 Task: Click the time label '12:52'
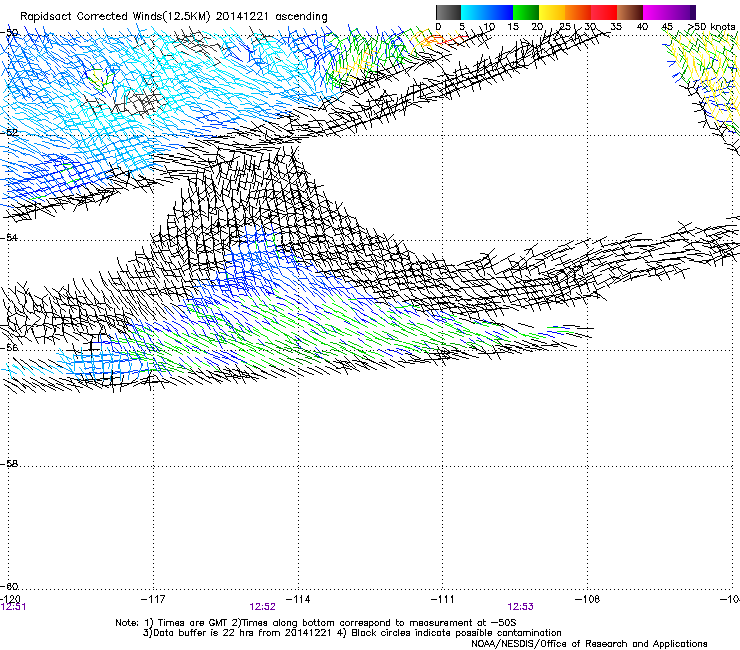click(262, 607)
